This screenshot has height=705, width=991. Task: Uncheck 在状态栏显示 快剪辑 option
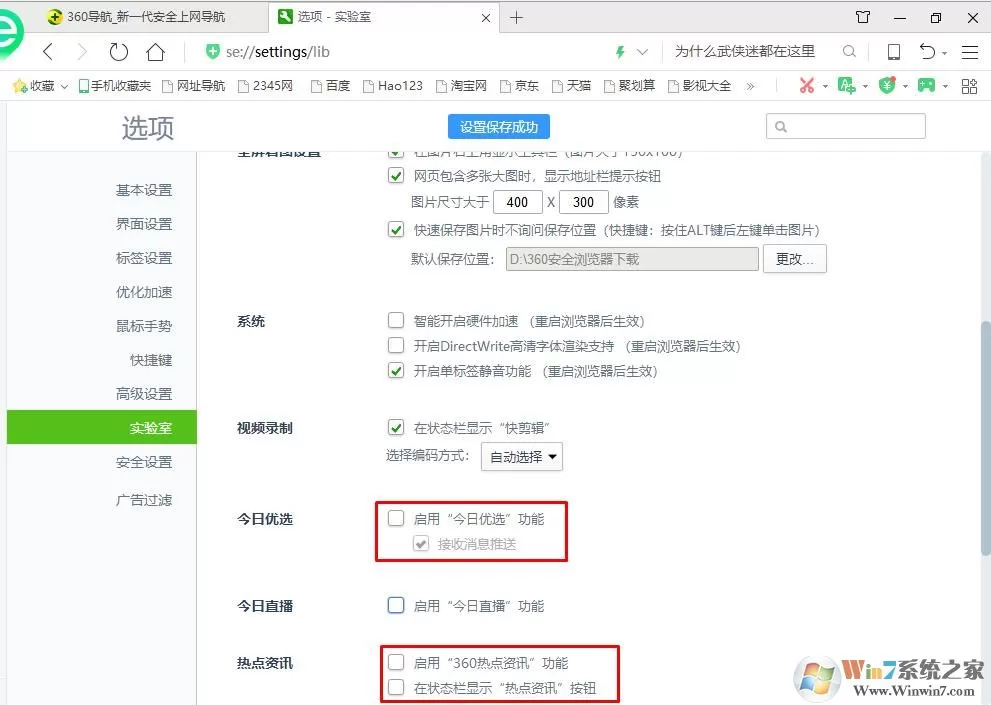tap(396, 427)
